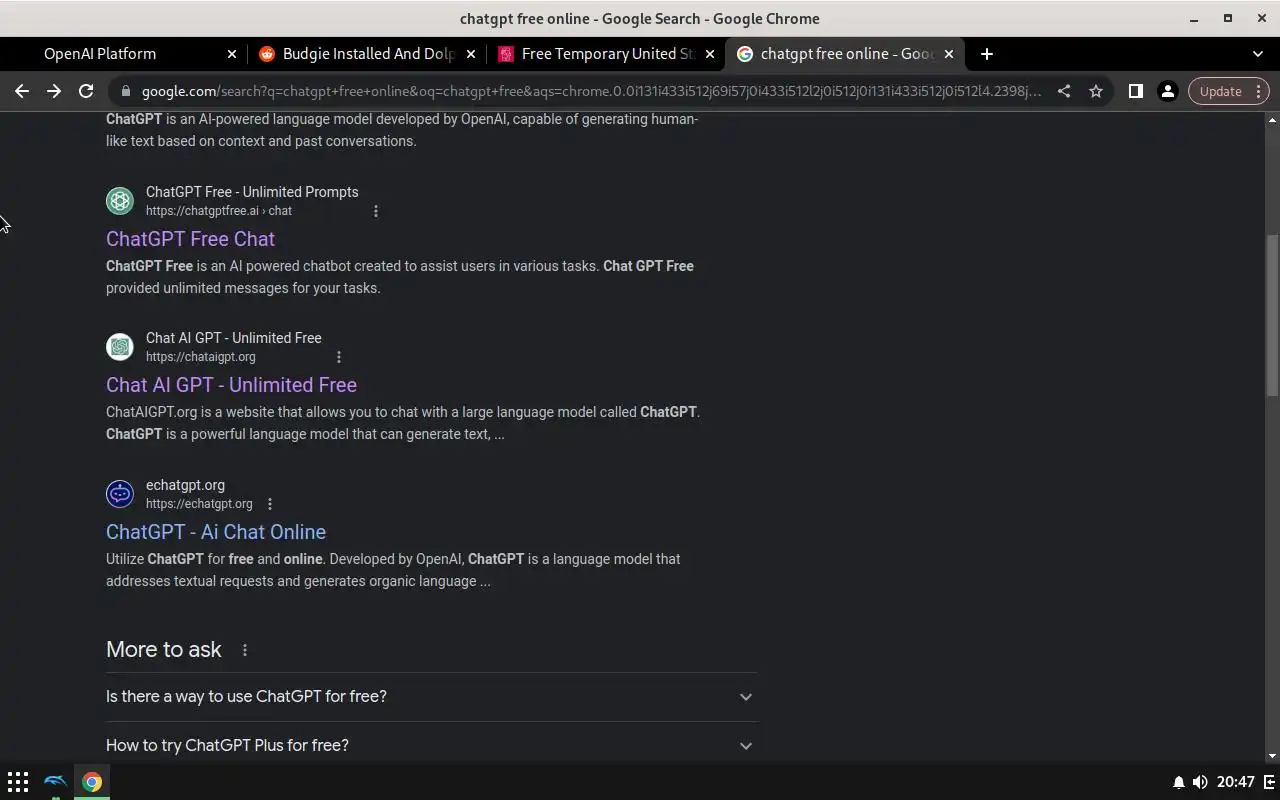Close the OpenAI Platform tab
Image resolution: width=1280 pixels, height=800 pixels.
coord(232,54)
